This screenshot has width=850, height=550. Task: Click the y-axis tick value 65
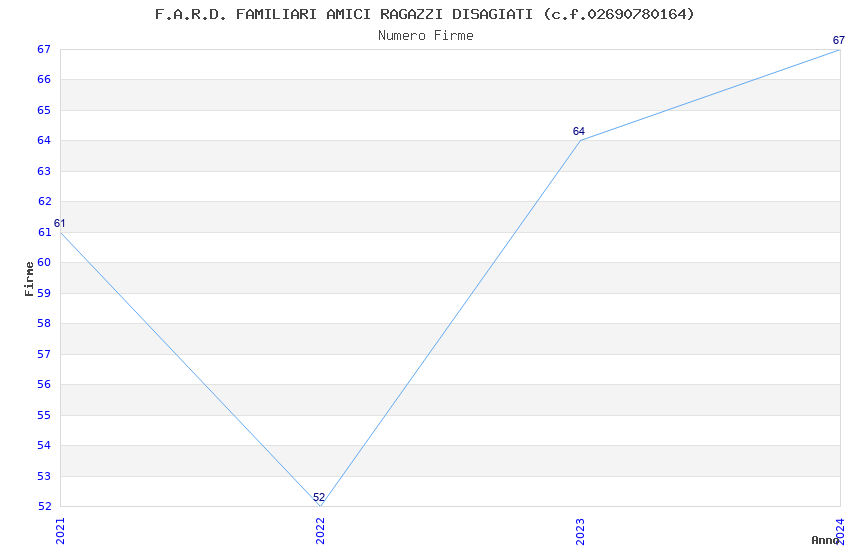pos(44,110)
